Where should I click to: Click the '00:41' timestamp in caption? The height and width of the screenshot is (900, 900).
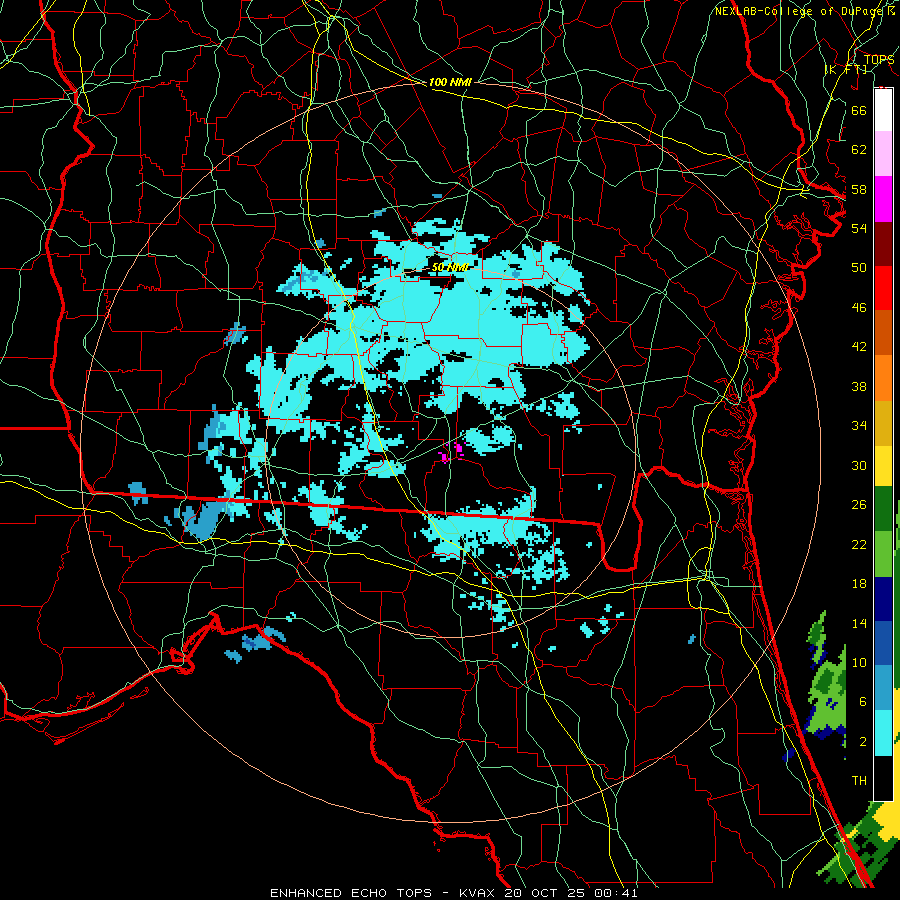coord(617,893)
